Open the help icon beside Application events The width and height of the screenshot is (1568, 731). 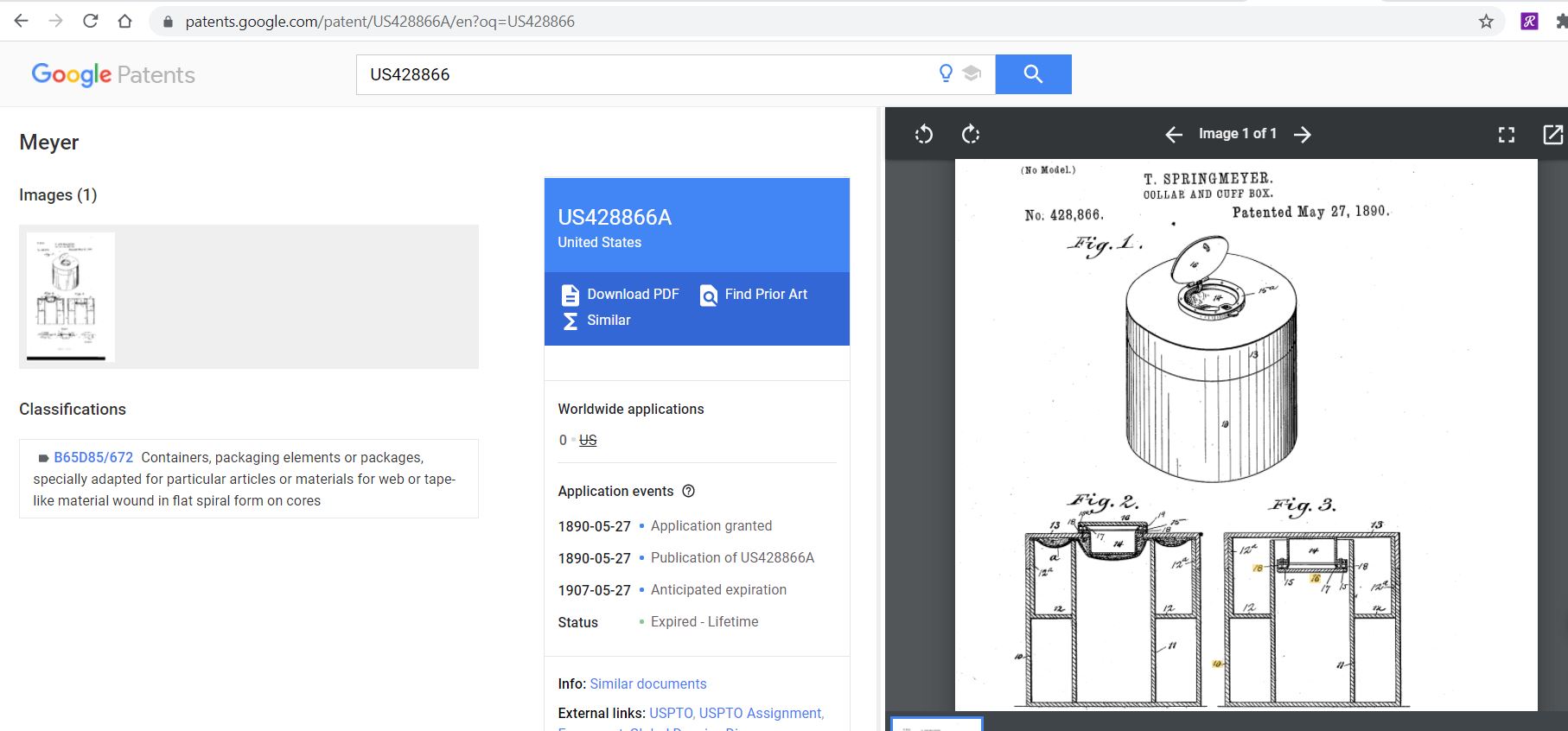[x=688, y=491]
